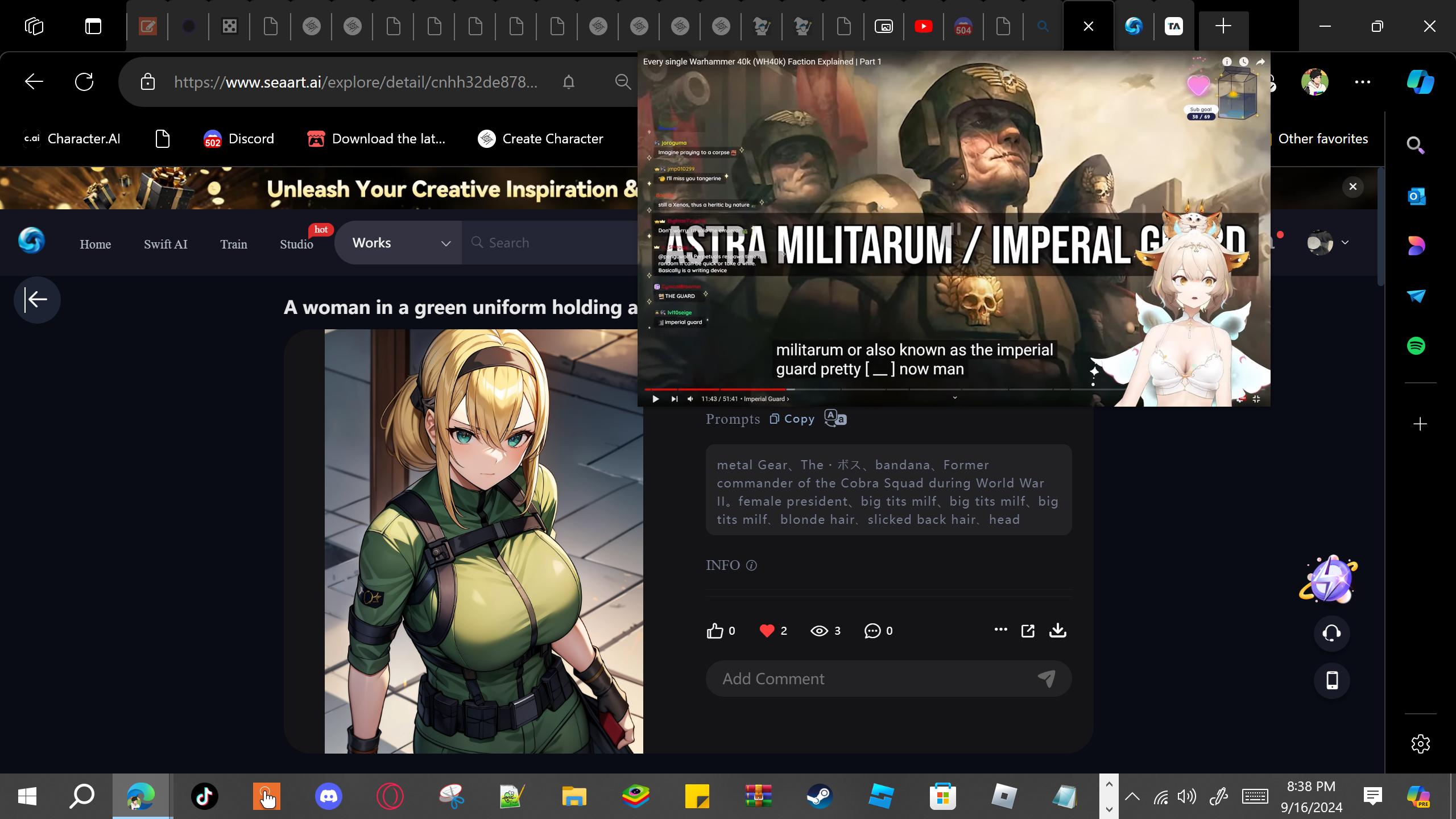Viewport: 1456px width, 819px height.
Task: Open the SeaArt planet AI assistant
Action: pyautogui.click(x=1329, y=579)
